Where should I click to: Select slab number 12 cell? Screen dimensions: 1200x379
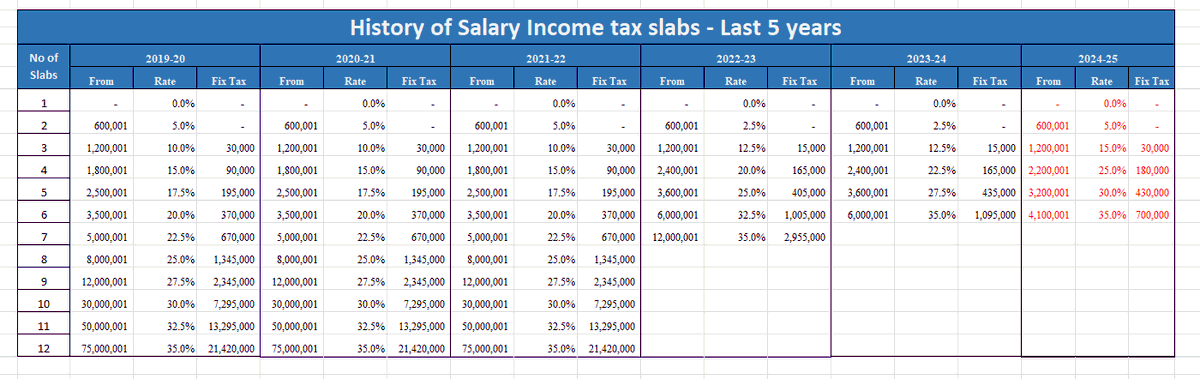(x=44, y=348)
